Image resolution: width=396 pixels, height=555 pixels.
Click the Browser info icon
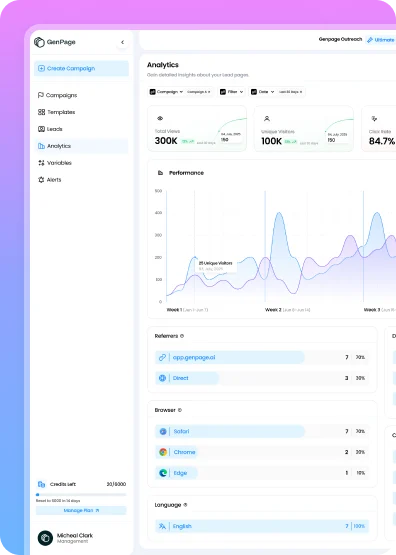coord(179,410)
